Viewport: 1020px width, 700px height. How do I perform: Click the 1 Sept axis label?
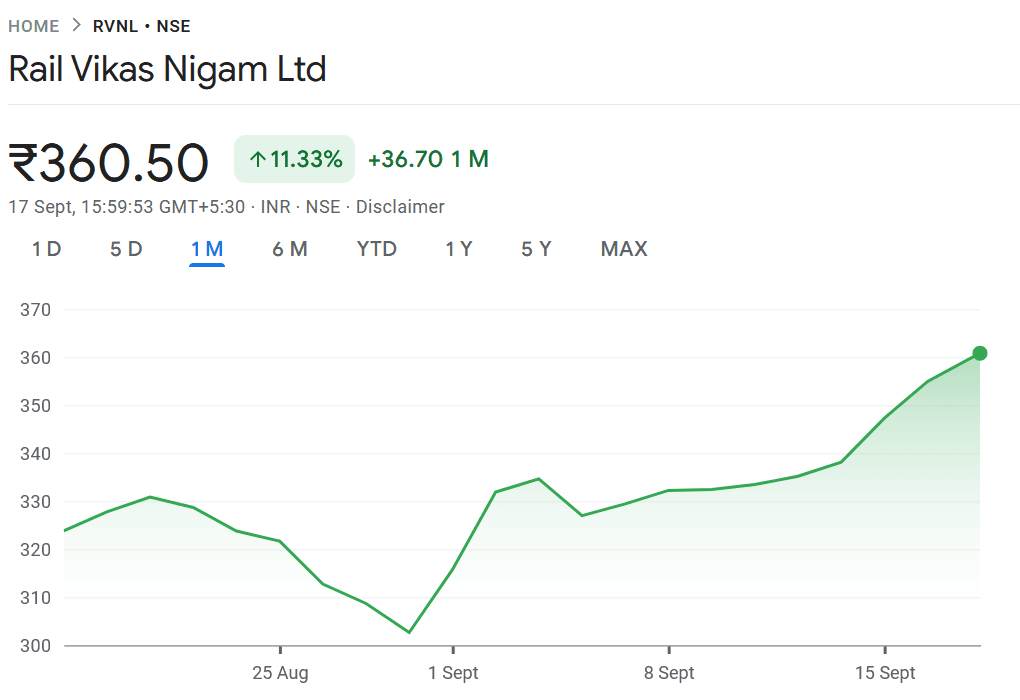pos(453,673)
